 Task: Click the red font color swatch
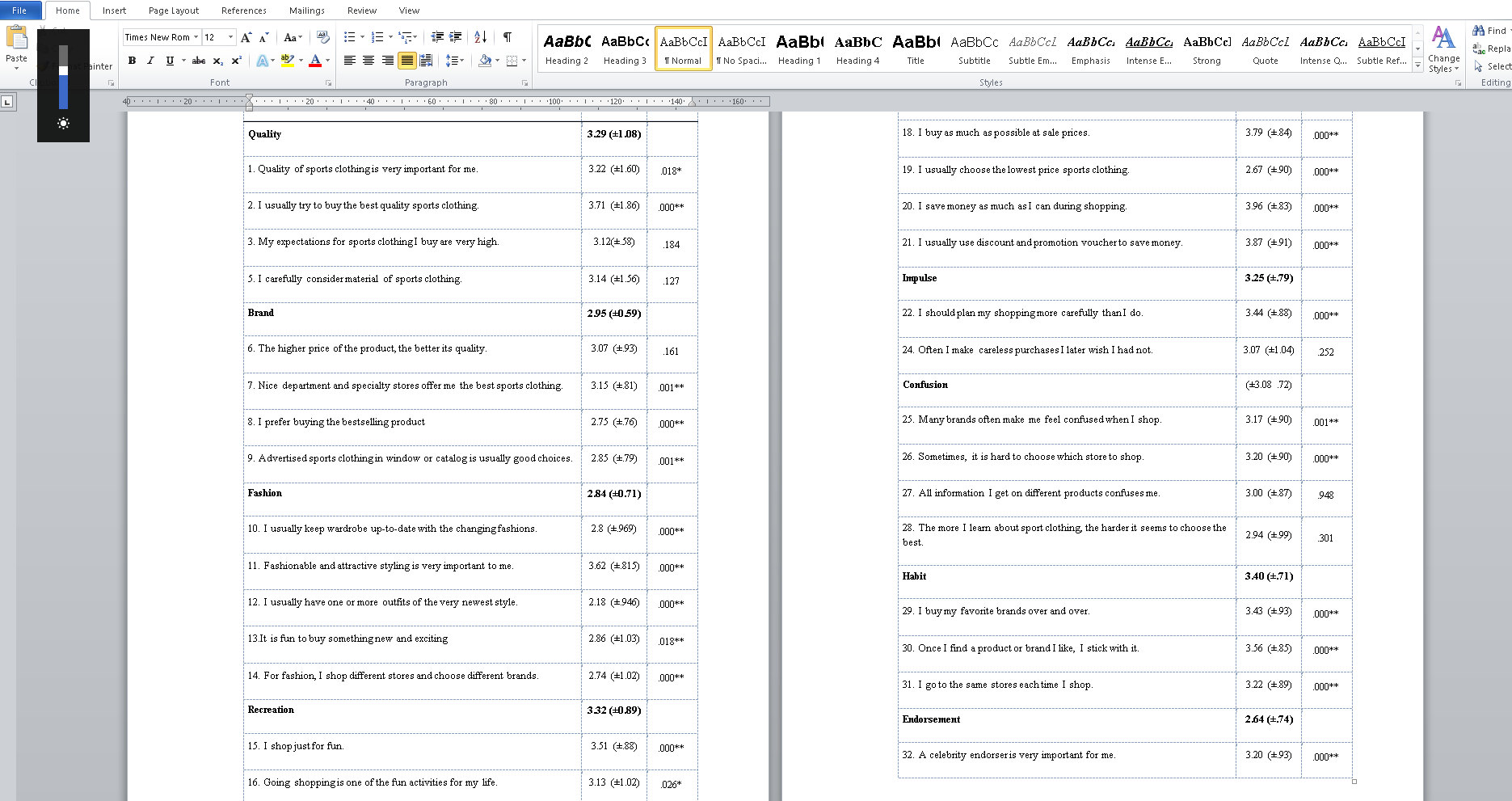[x=315, y=61]
